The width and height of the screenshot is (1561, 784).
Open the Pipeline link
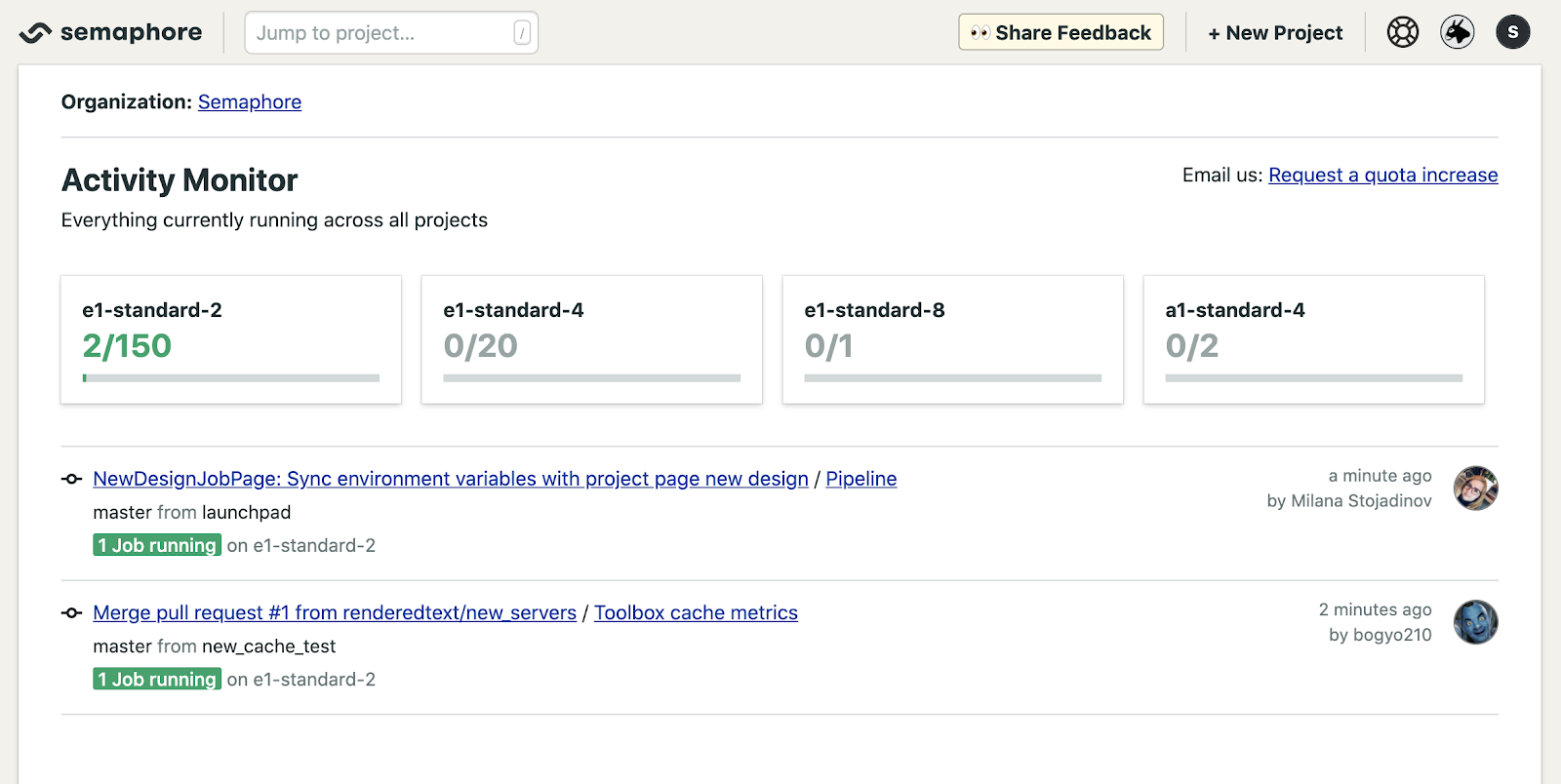pyautogui.click(x=861, y=479)
